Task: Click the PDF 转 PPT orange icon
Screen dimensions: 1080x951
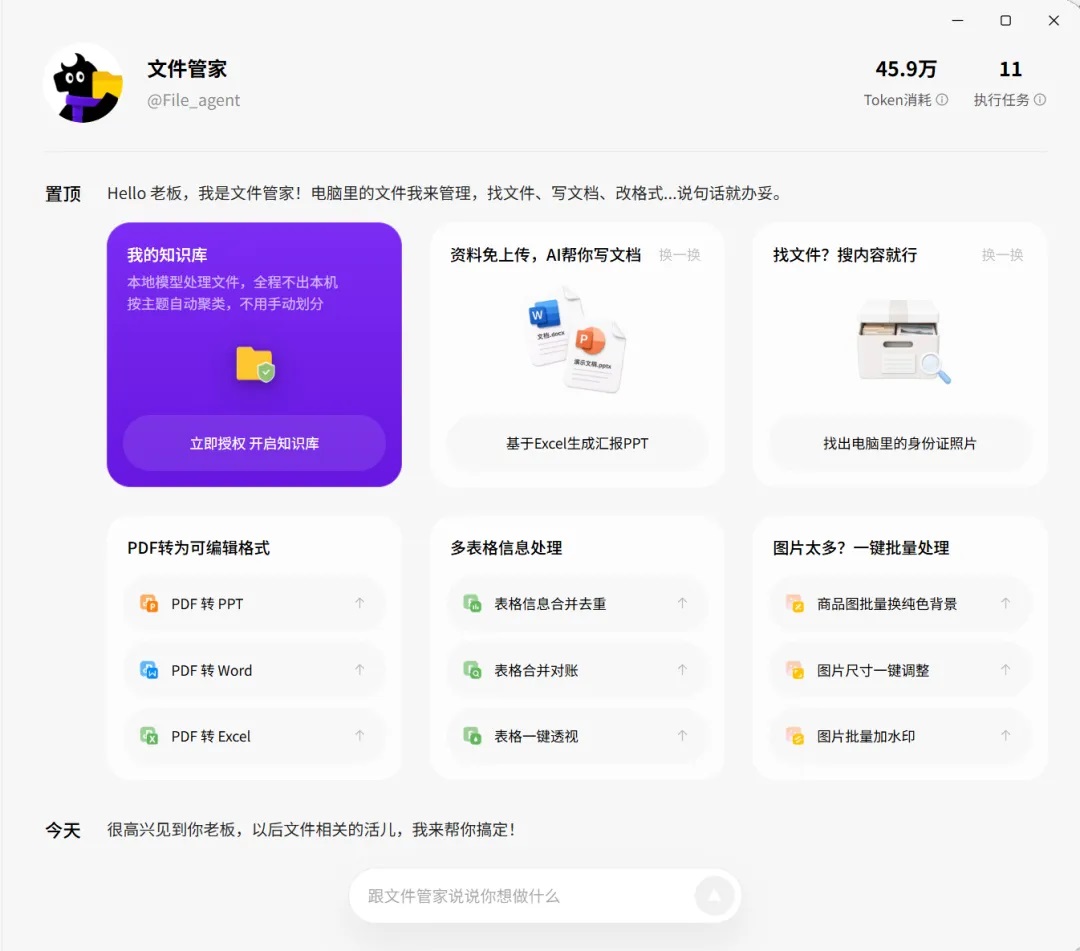Action: 149,603
